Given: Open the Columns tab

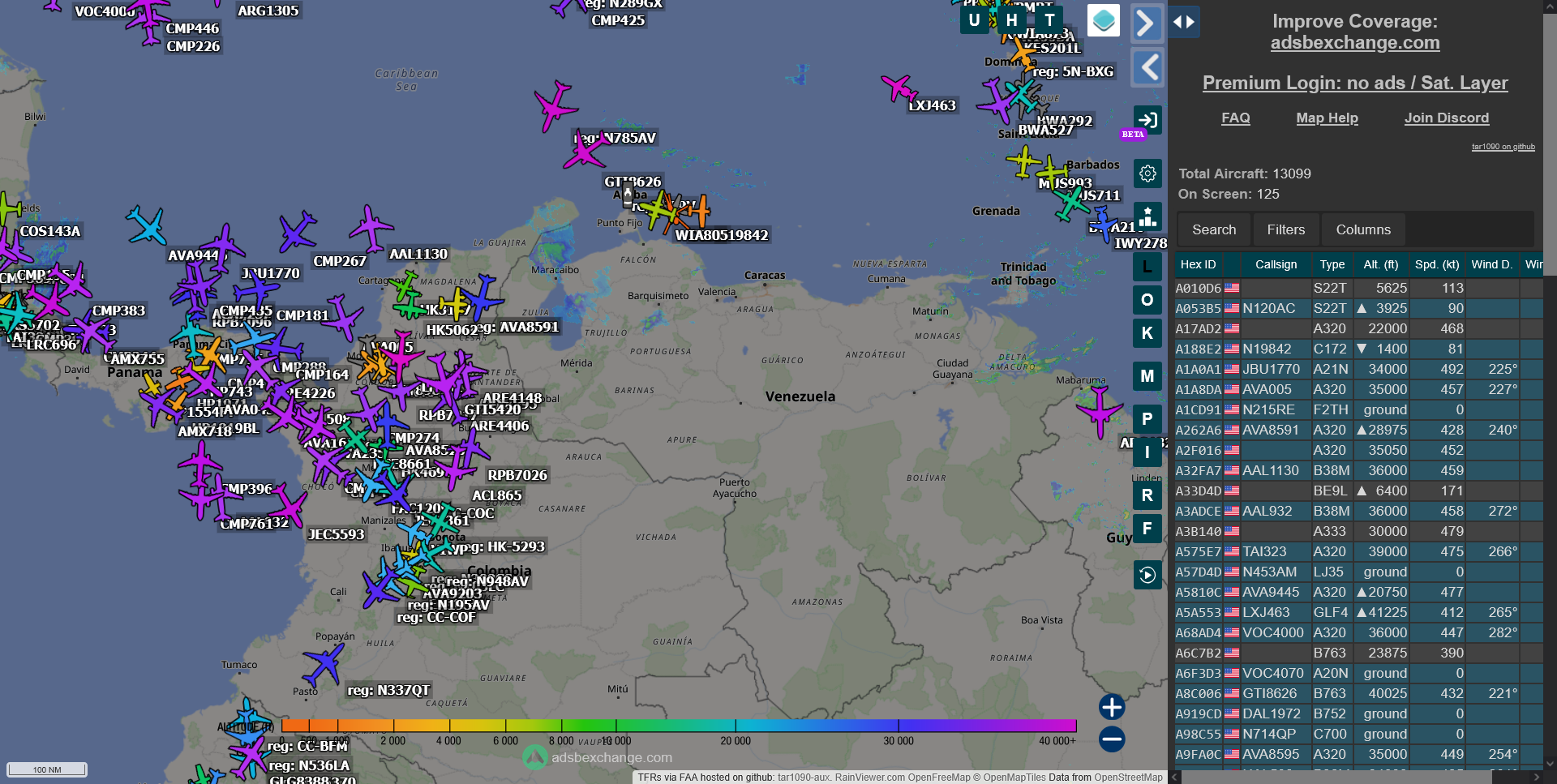Looking at the screenshot, I should tap(1363, 230).
